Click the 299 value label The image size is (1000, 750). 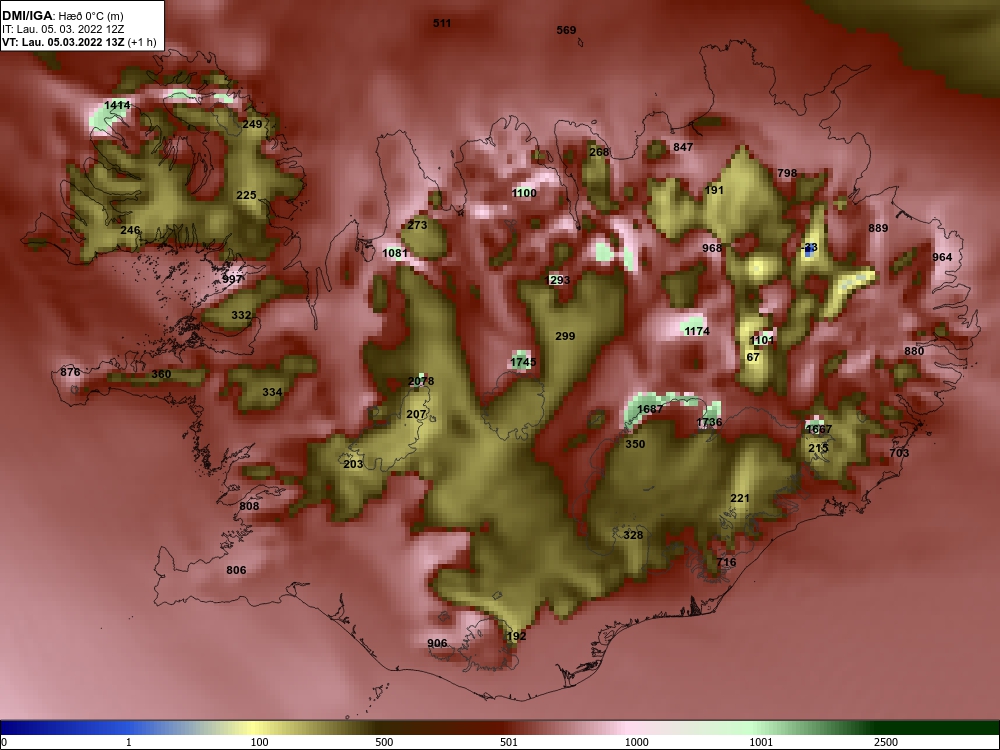(565, 336)
